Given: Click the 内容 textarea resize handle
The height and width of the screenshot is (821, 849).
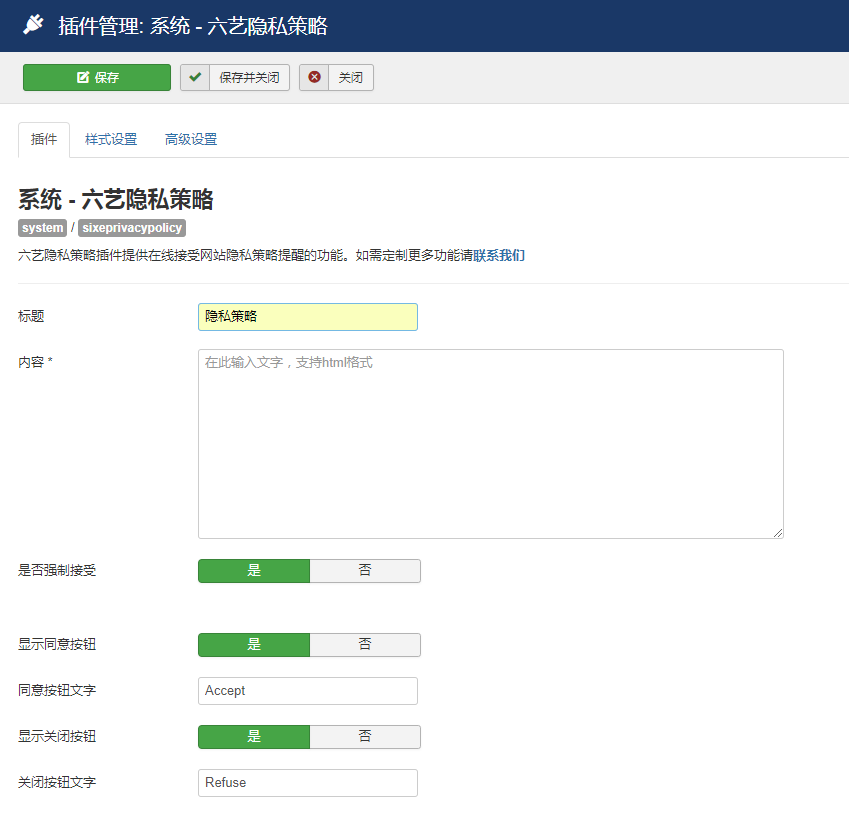Looking at the screenshot, I should [x=777, y=533].
